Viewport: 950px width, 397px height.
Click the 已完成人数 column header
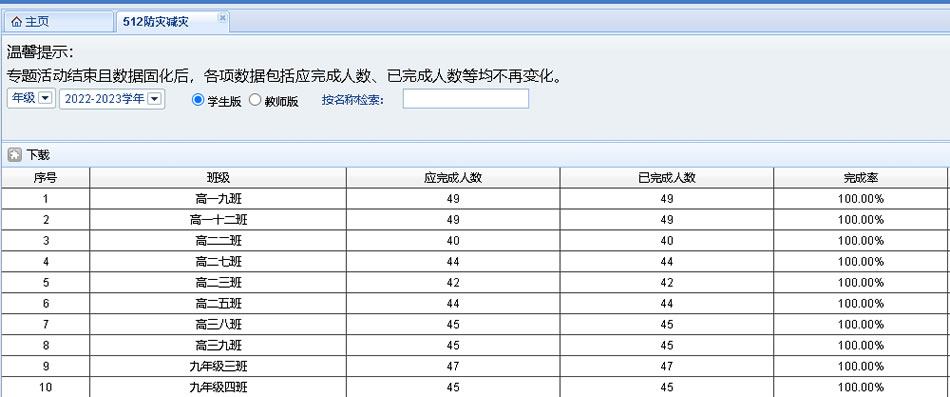pyautogui.click(x=667, y=178)
